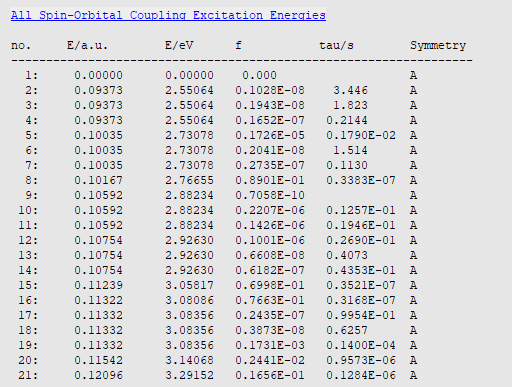This screenshot has width=512, height=387.
Task: Select the tau/s column header
Action: coord(336,45)
